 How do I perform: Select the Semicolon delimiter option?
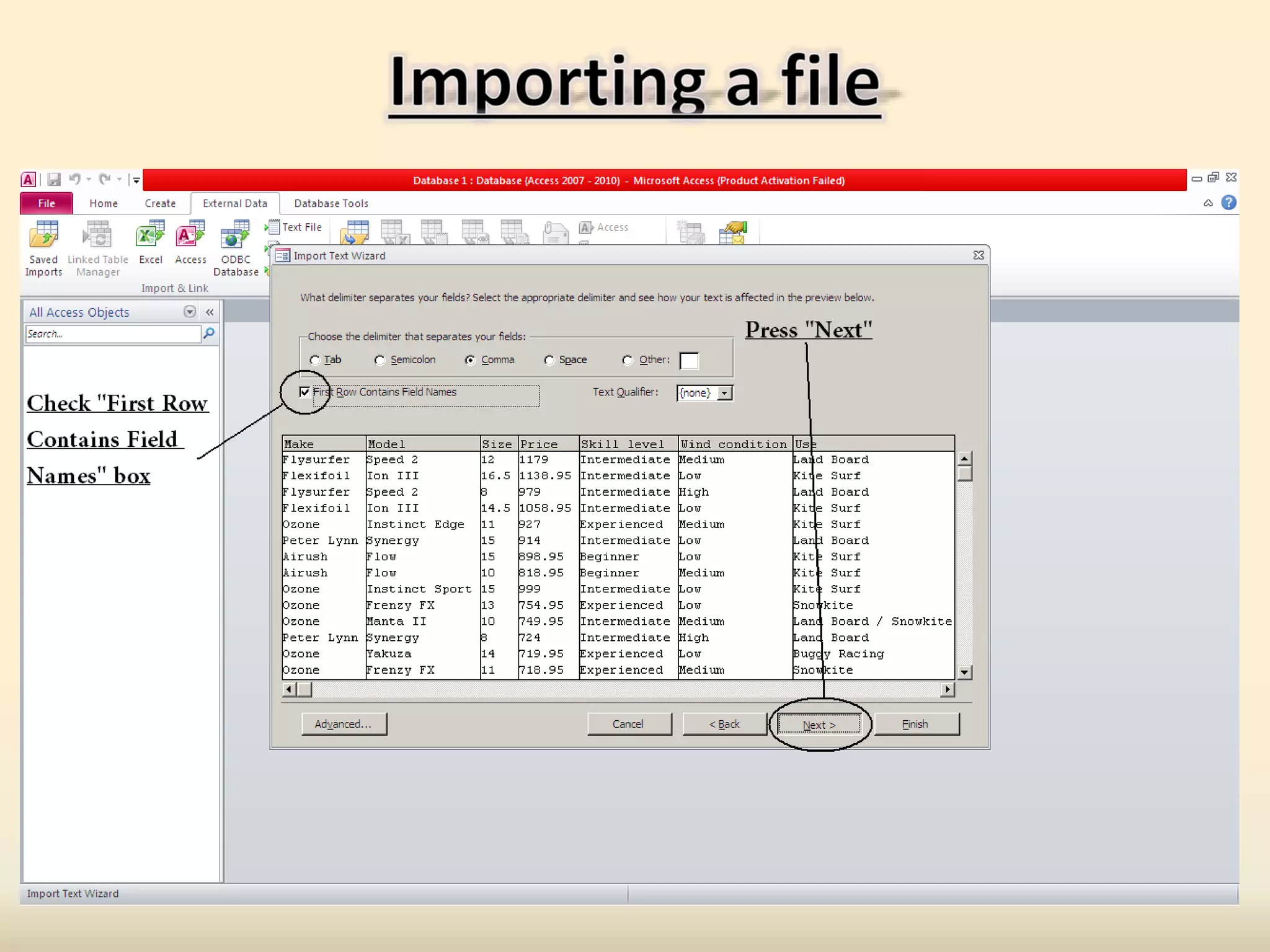click(x=380, y=360)
